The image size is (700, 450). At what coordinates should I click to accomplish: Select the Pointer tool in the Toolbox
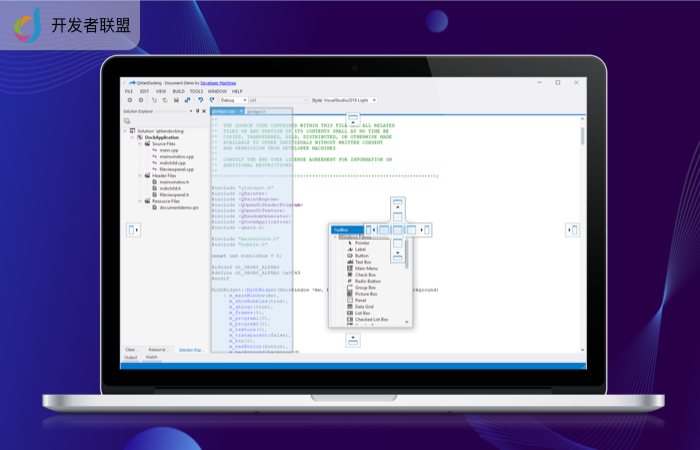click(x=361, y=243)
